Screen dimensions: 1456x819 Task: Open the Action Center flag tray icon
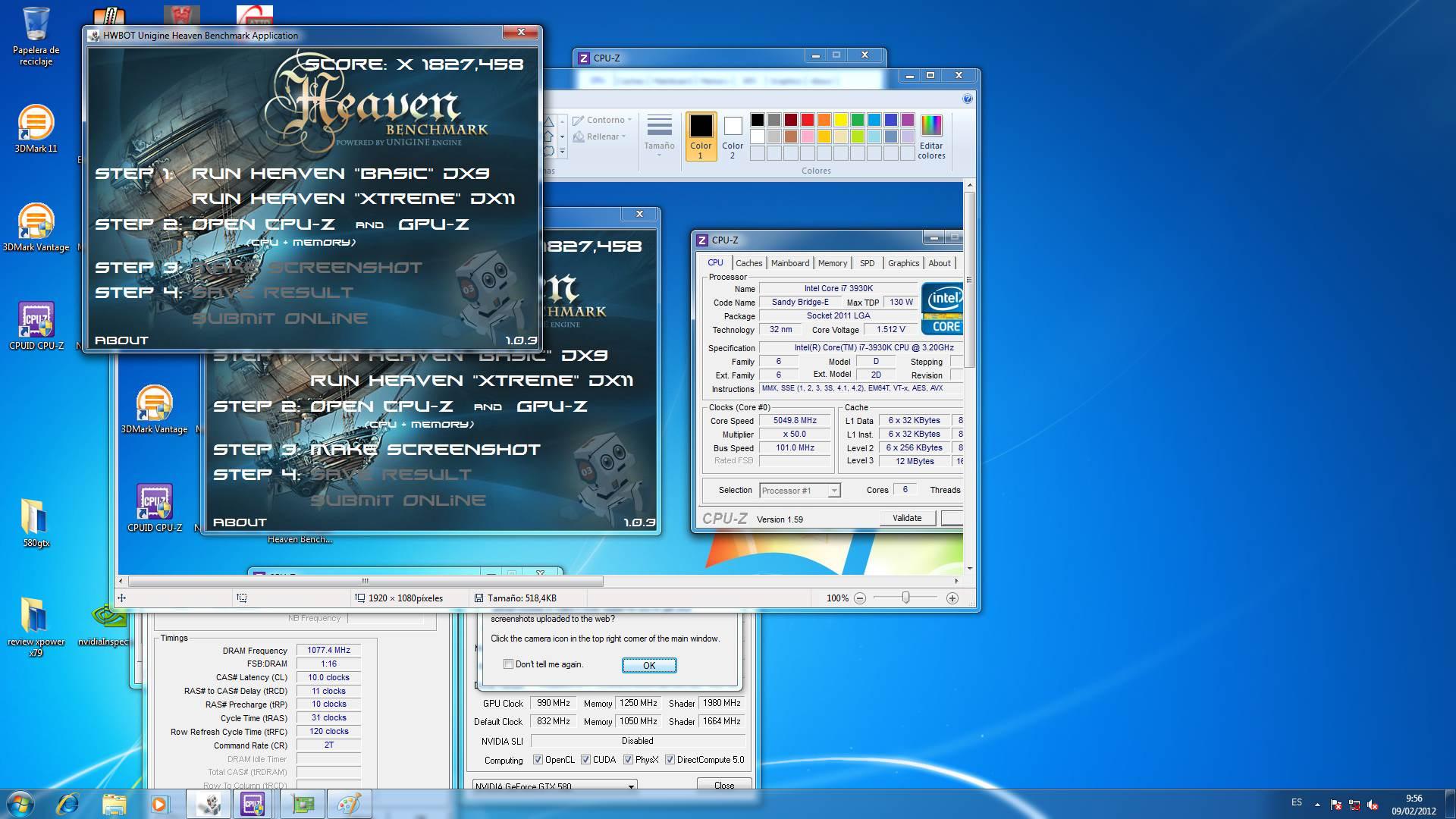pos(1336,805)
